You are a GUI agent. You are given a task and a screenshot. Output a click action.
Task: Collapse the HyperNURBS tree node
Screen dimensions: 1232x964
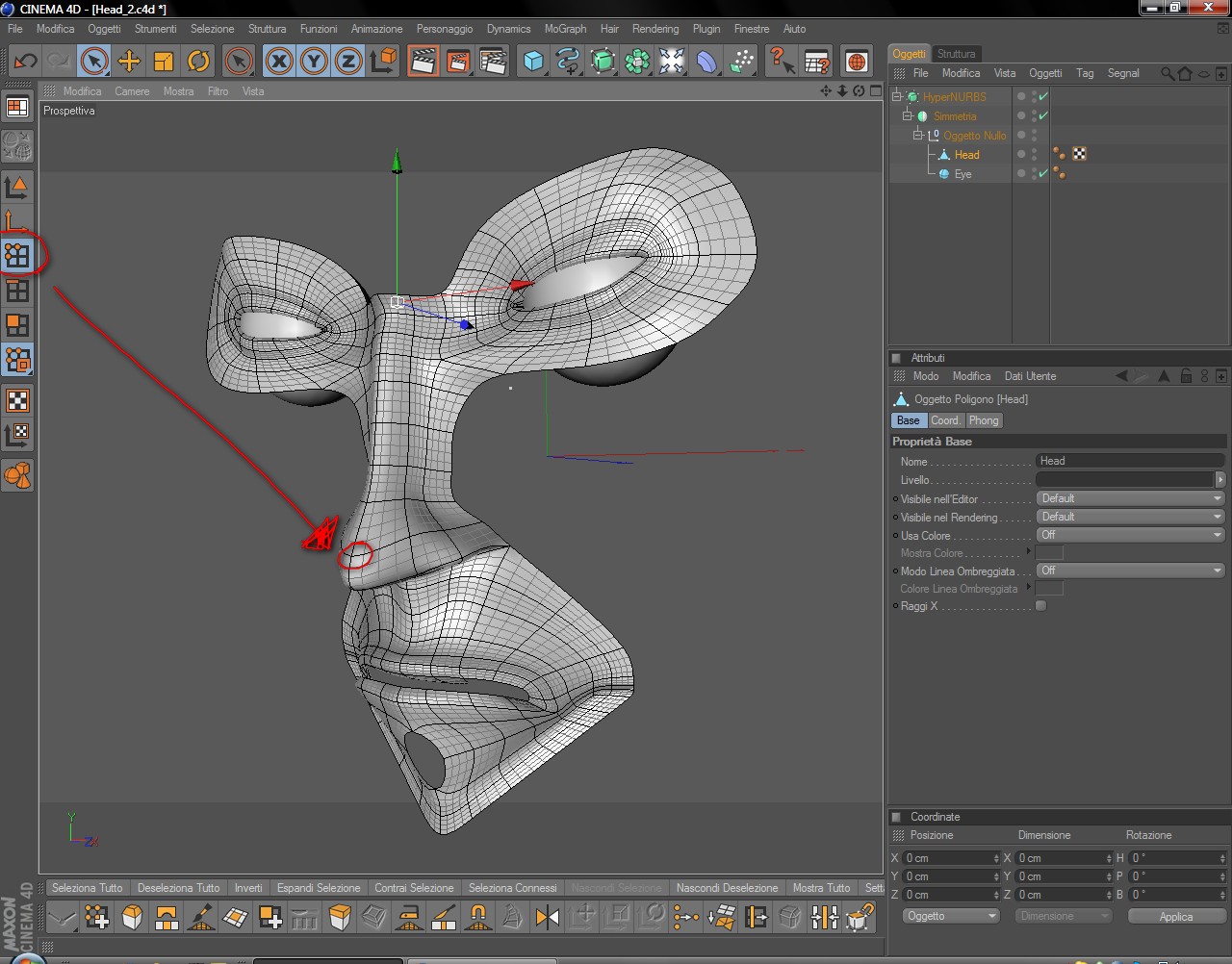tap(897, 96)
